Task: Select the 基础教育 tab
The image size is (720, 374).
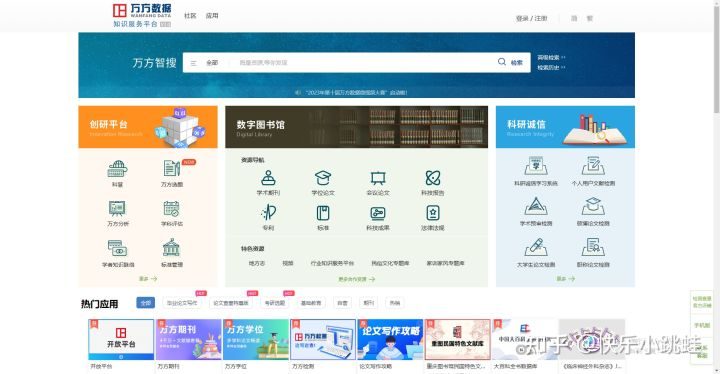Action: [x=311, y=303]
